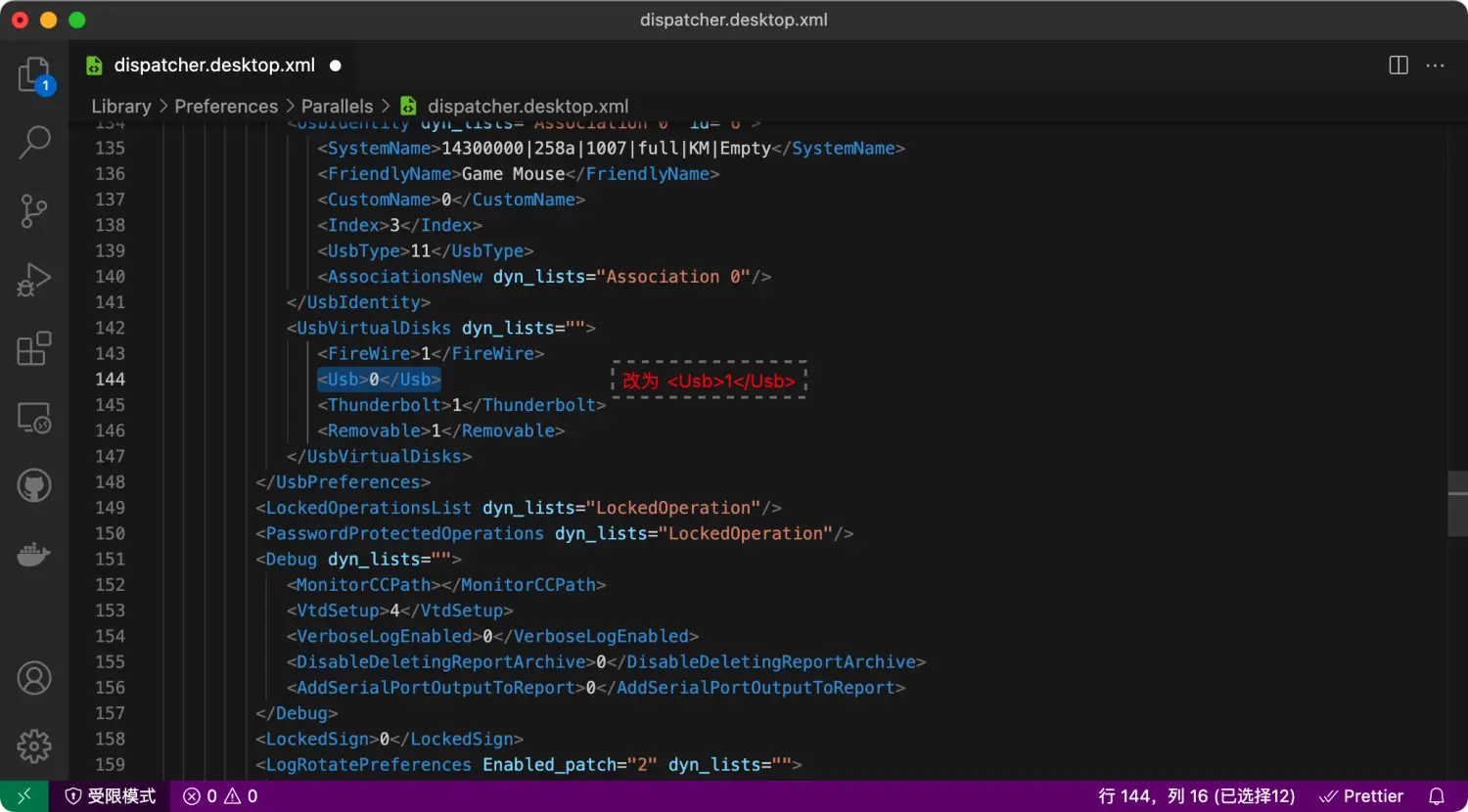The width and height of the screenshot is (1468, 812).
Task: Click the AssociationsNew line of code
Action: pos(544,277)
